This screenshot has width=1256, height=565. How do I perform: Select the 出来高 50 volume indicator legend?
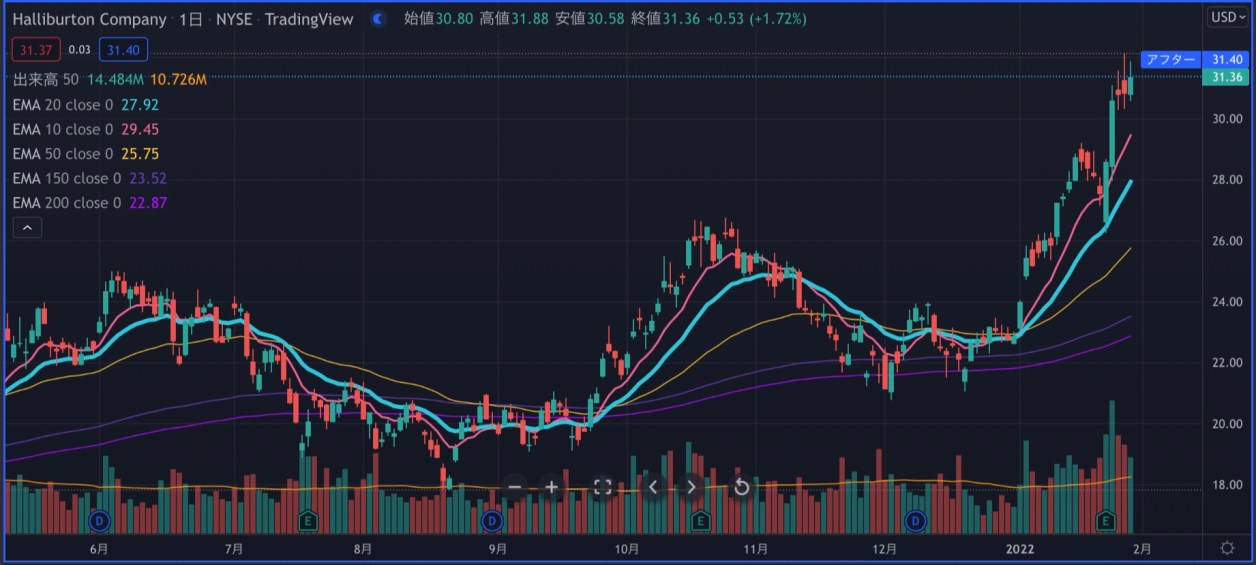click(46, 79)
